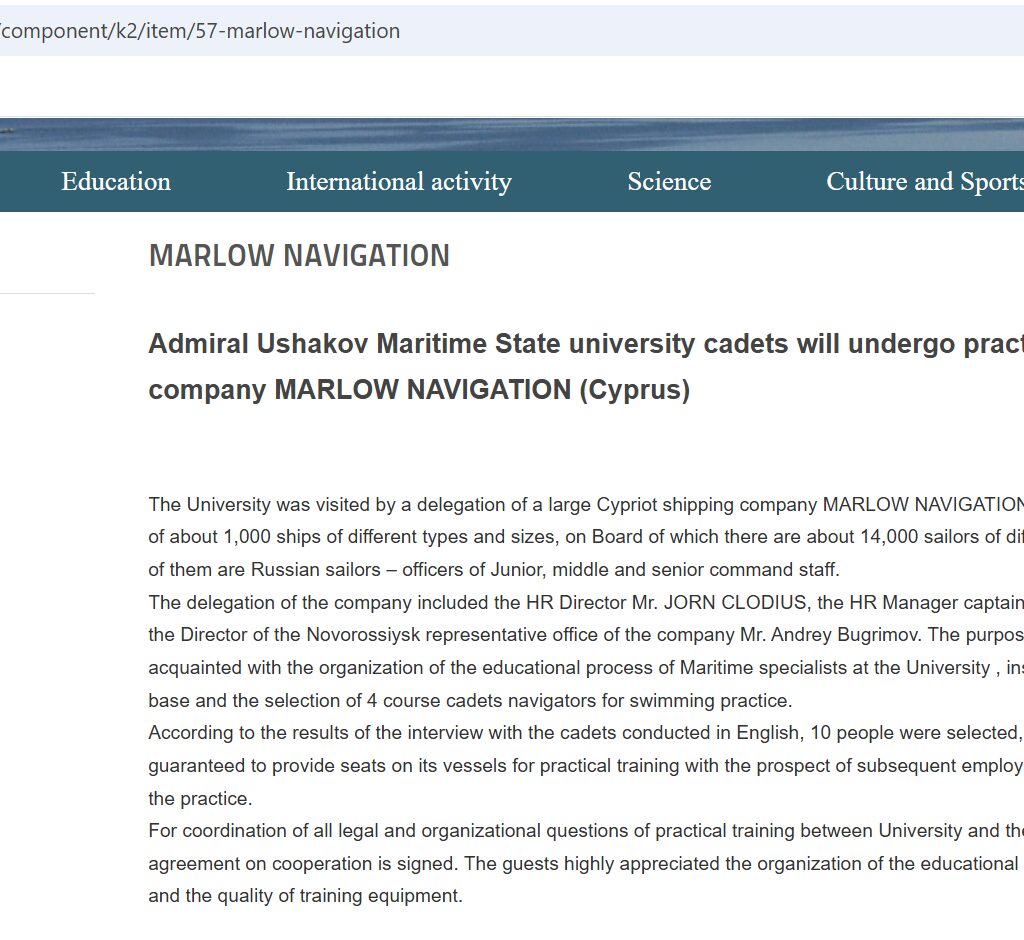Image resolution: width=1024 pixels, height=940 pixels.
Task: Open the Culture and Sports menu
Action: tap(923, 182)
